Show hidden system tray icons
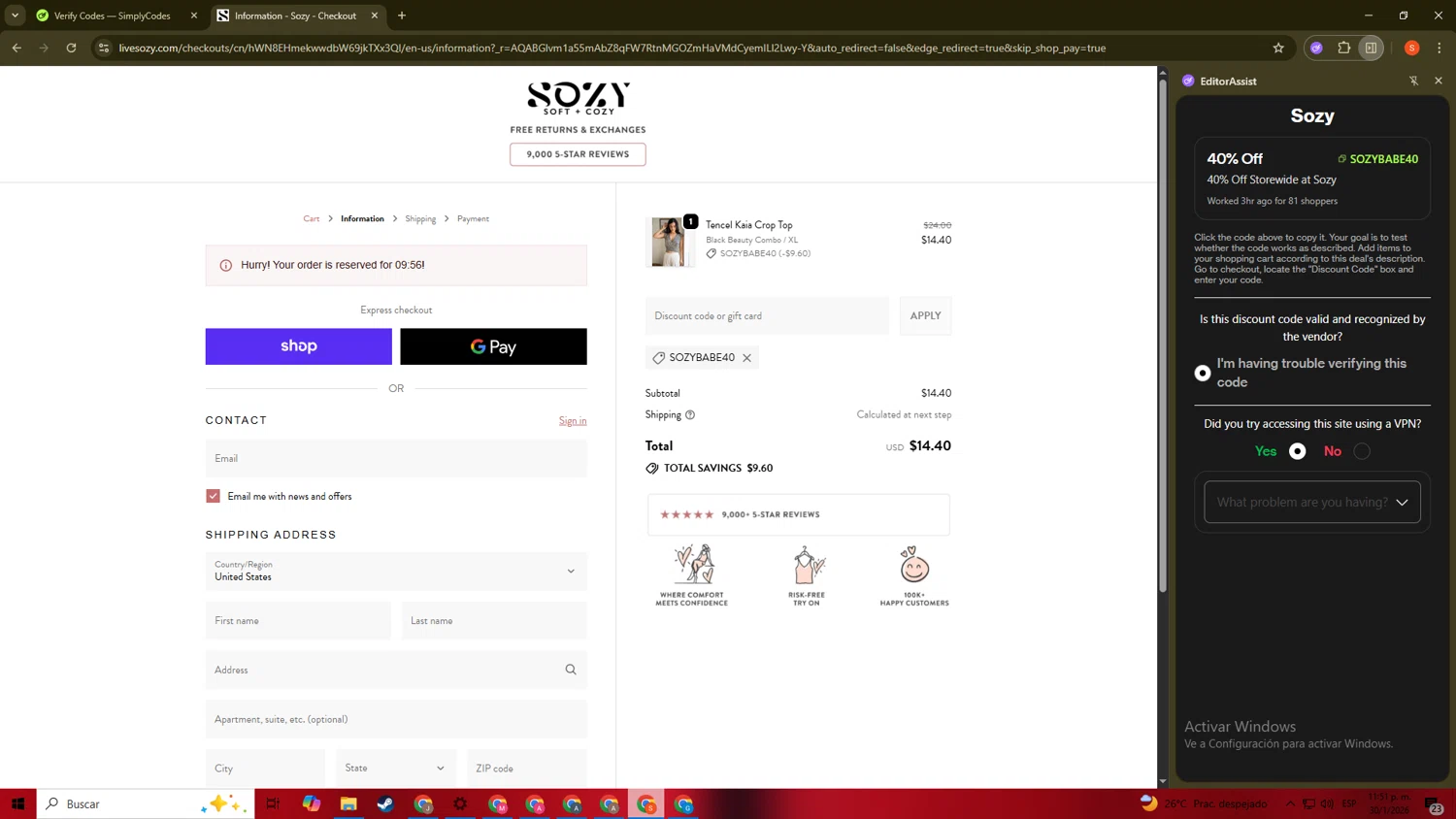Screen dimensions: 1456x819 (x=1290, y=803)
